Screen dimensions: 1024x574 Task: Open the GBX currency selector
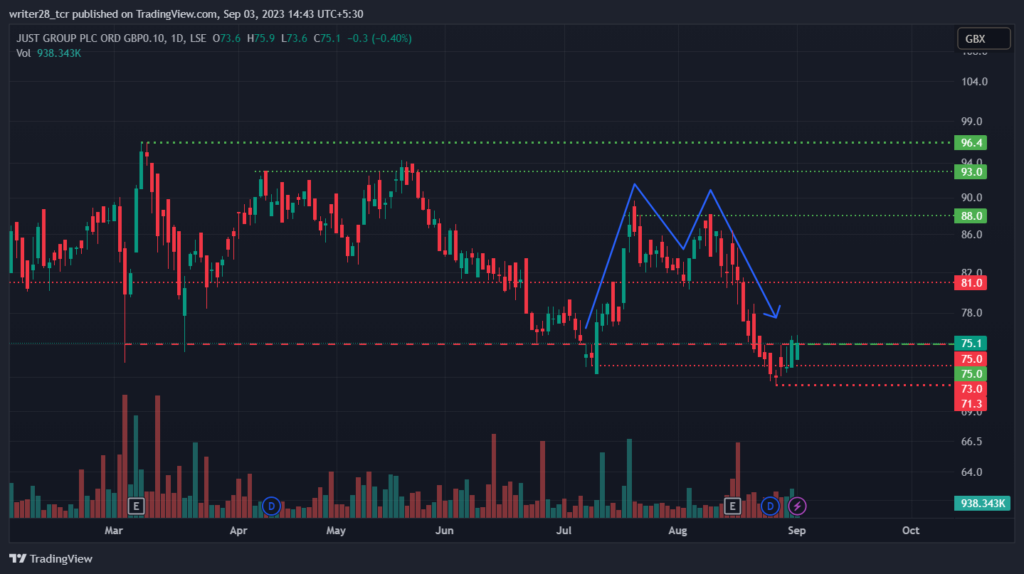[x=984, y=39]
